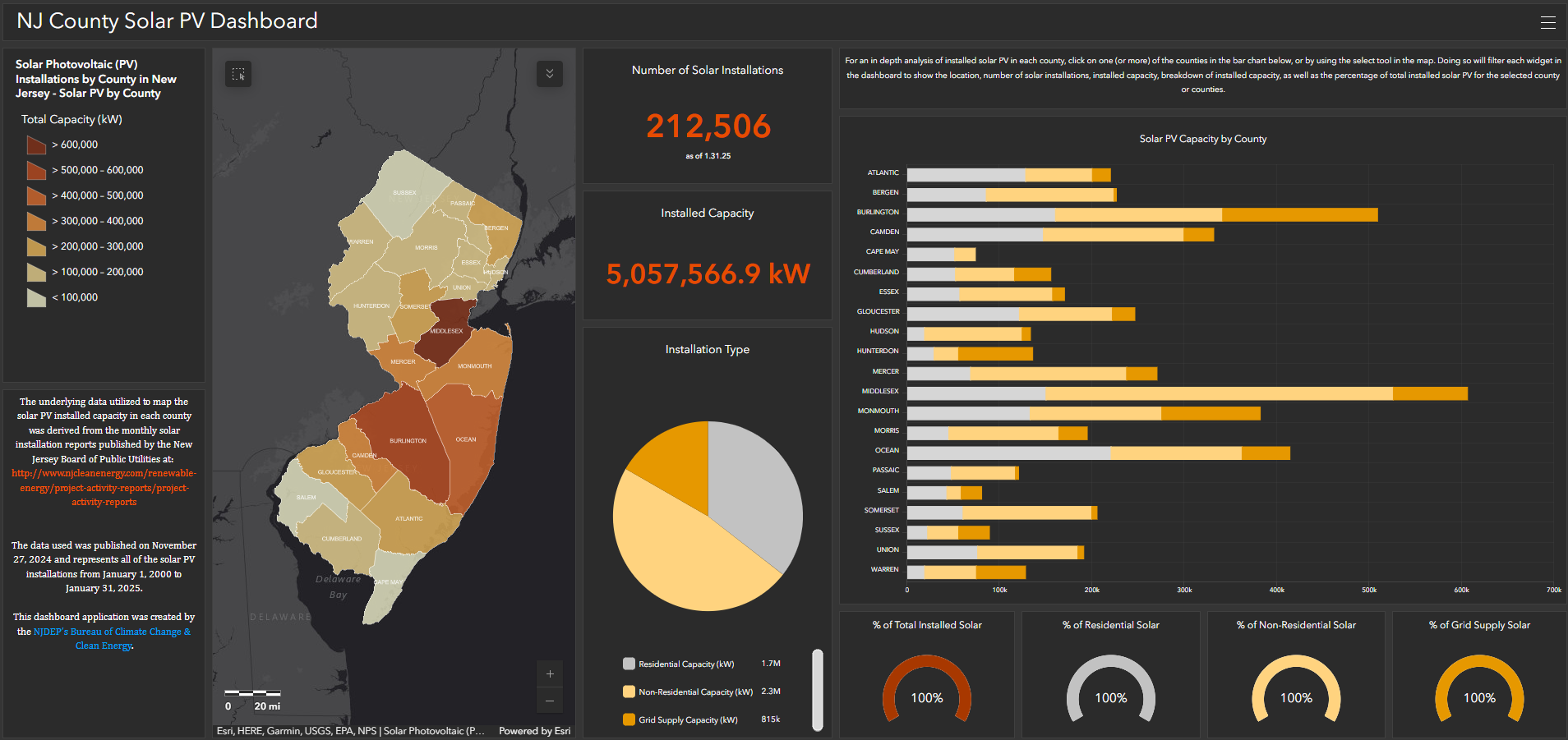1568x740 pixels.
Task: Click the > 600,000 legend color swatch
Action: (36, 145)
